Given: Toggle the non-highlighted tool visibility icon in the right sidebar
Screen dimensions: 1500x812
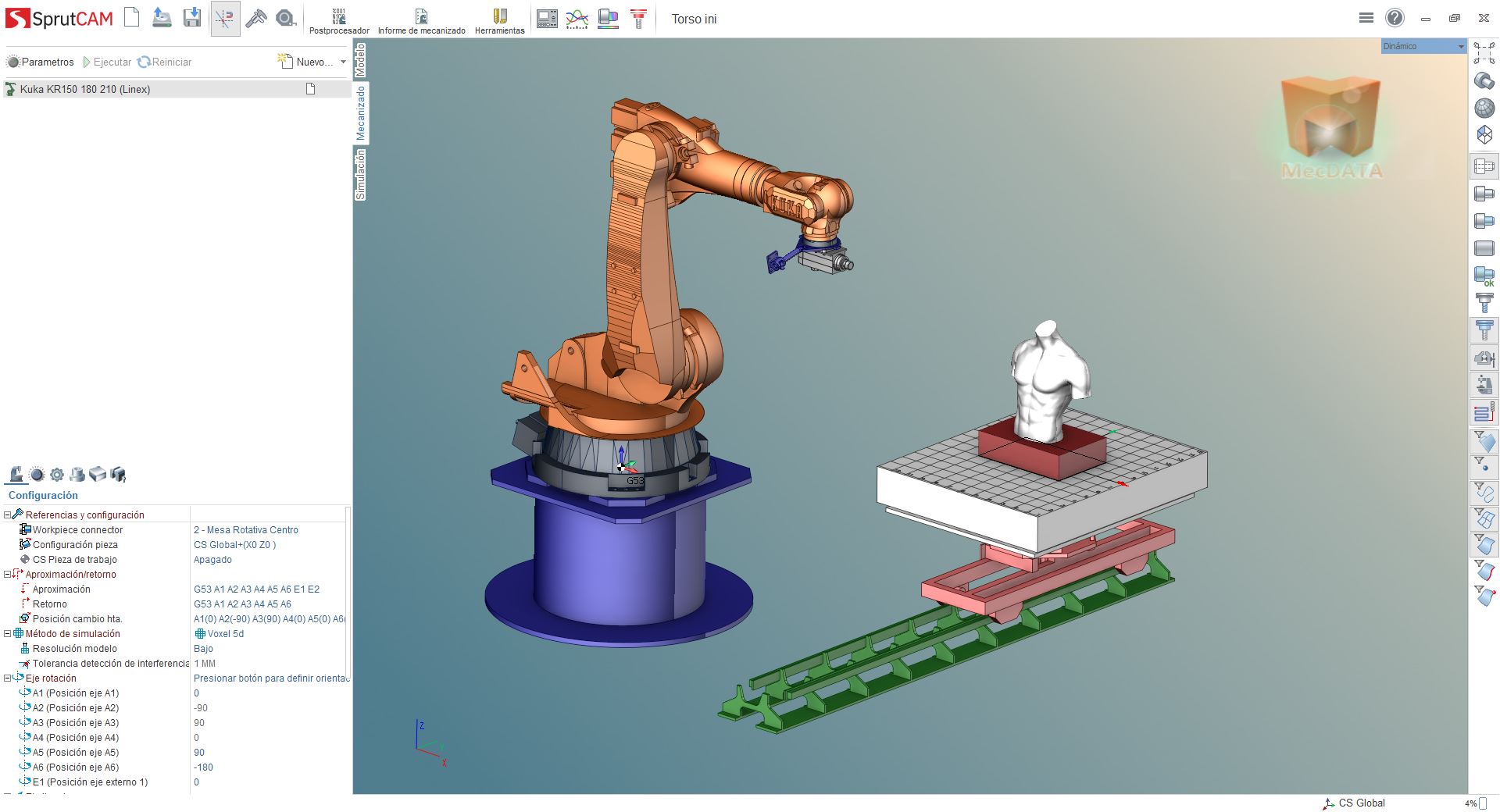Looking at the screenshot, I should 1484,302.
